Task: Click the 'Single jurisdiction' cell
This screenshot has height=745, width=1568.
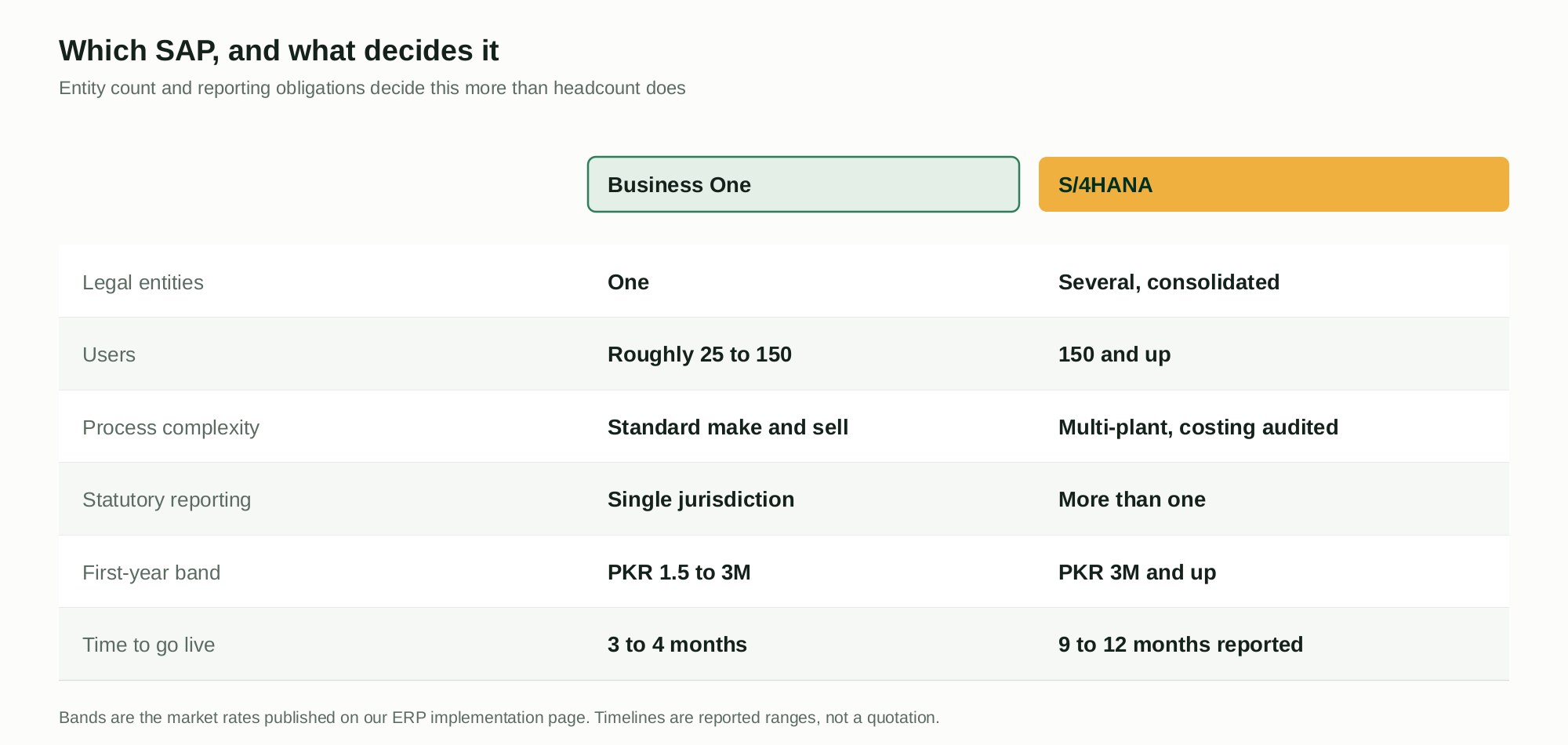Action: 701,500
